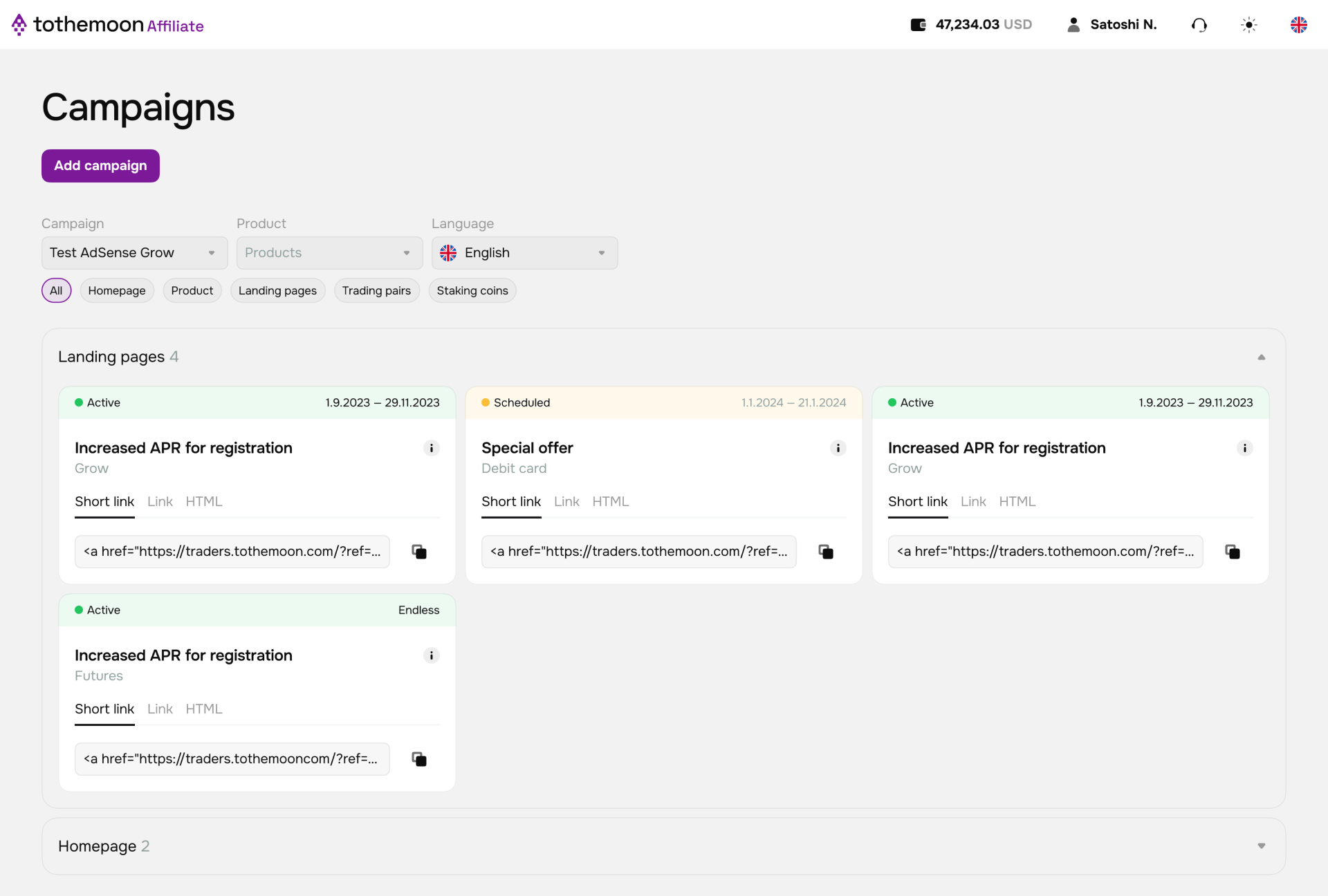Select Short link tab in first Grow card
This screenshot has width=1328, height=896.
pyautogui.click(x=104, y=502)
